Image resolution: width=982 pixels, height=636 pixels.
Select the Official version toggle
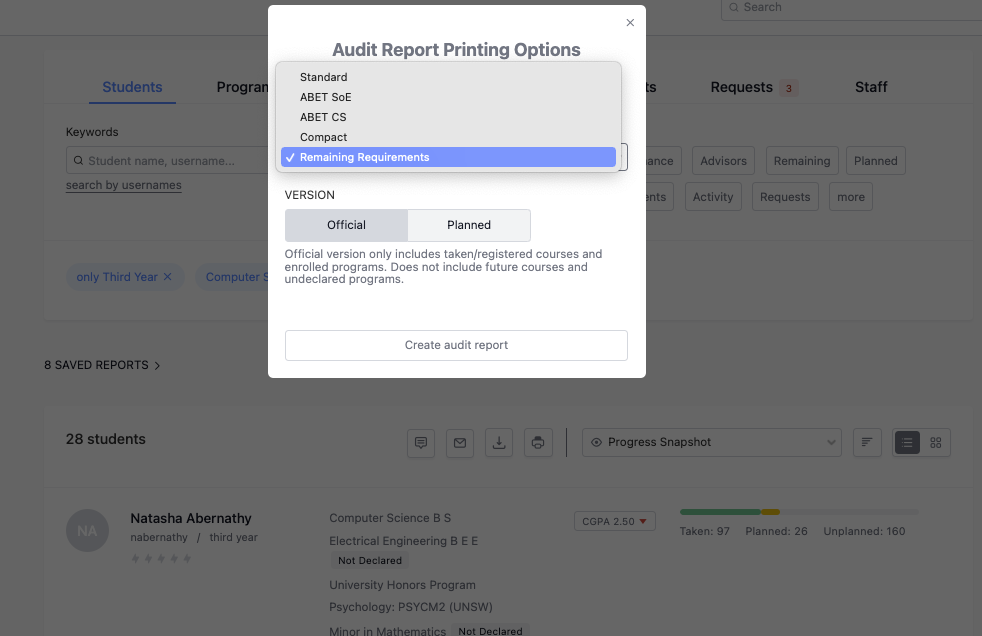point(346,225)
